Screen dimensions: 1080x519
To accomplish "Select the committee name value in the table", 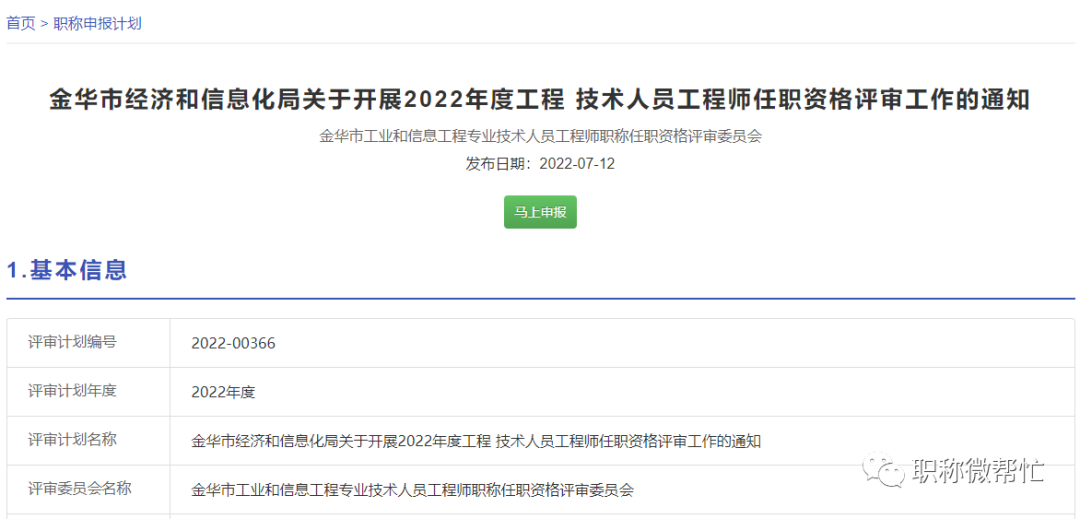I will (x=413, y=490).
